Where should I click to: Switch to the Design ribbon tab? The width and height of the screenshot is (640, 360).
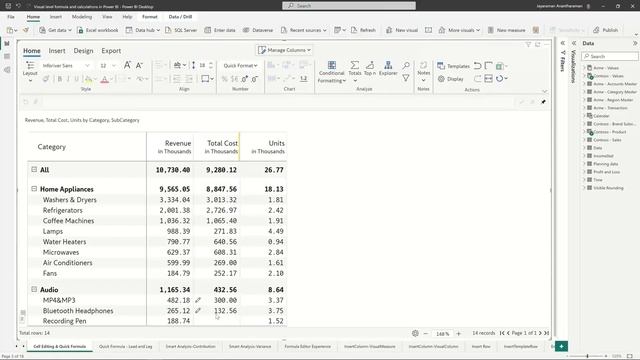(83, 51)
